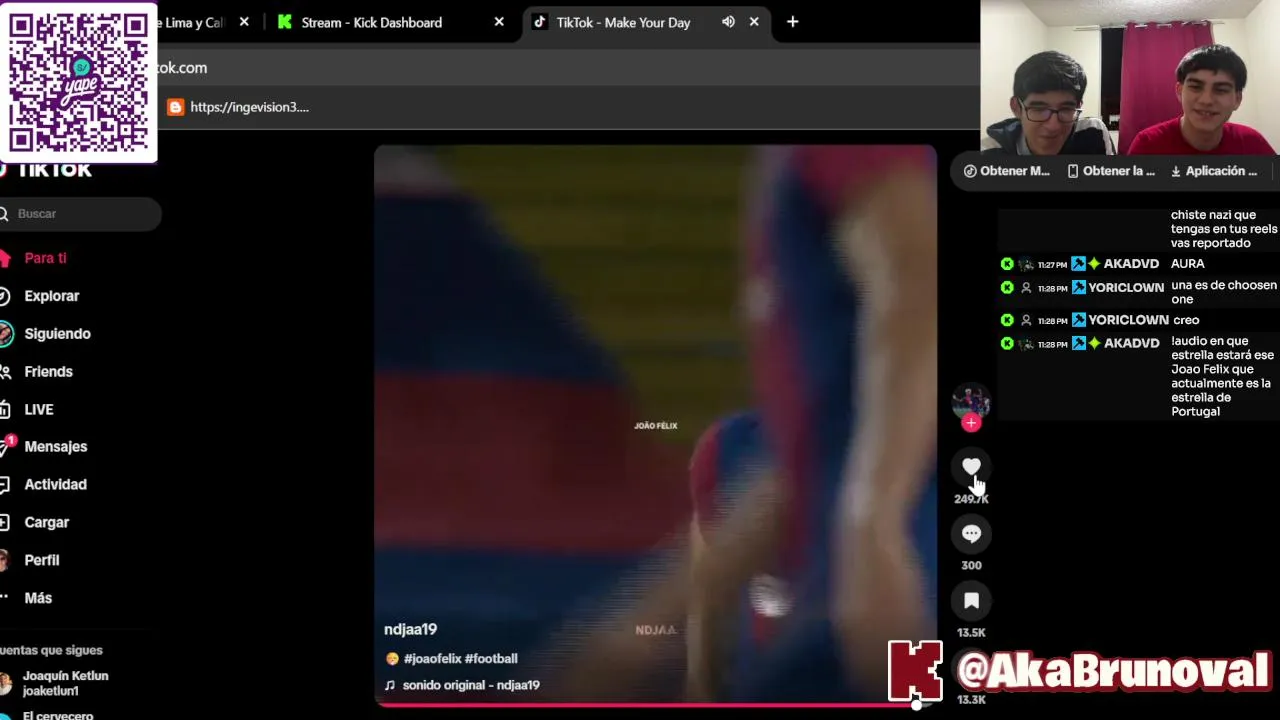Switch to Stream - Kick Dashboard tab
Image resolution: width=1280 pixels, height=720 pixels.
[372, 22]
